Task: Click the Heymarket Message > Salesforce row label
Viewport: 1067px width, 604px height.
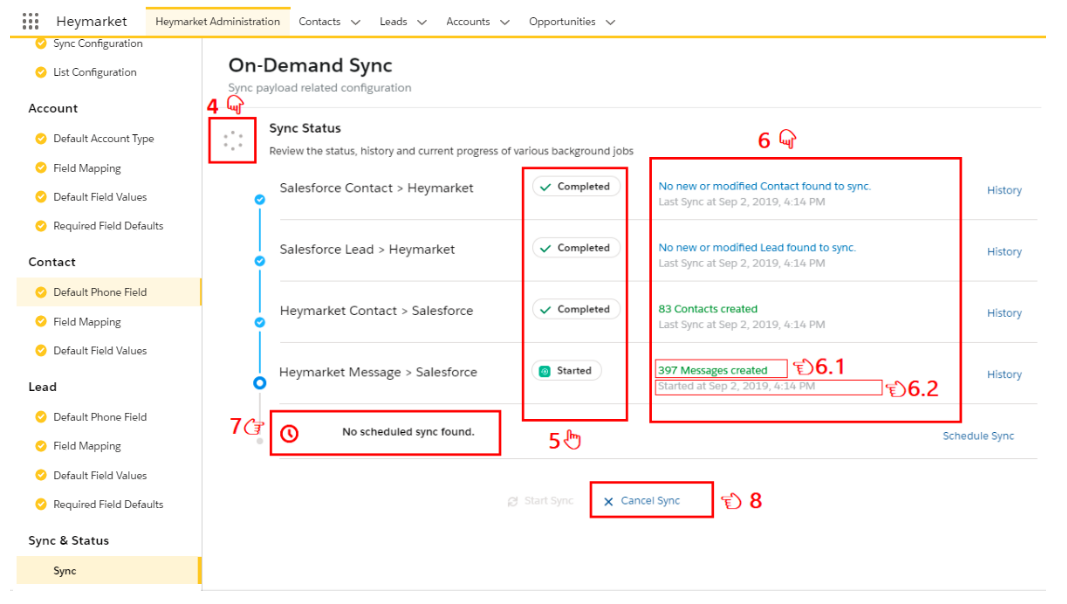Action: 378,373
